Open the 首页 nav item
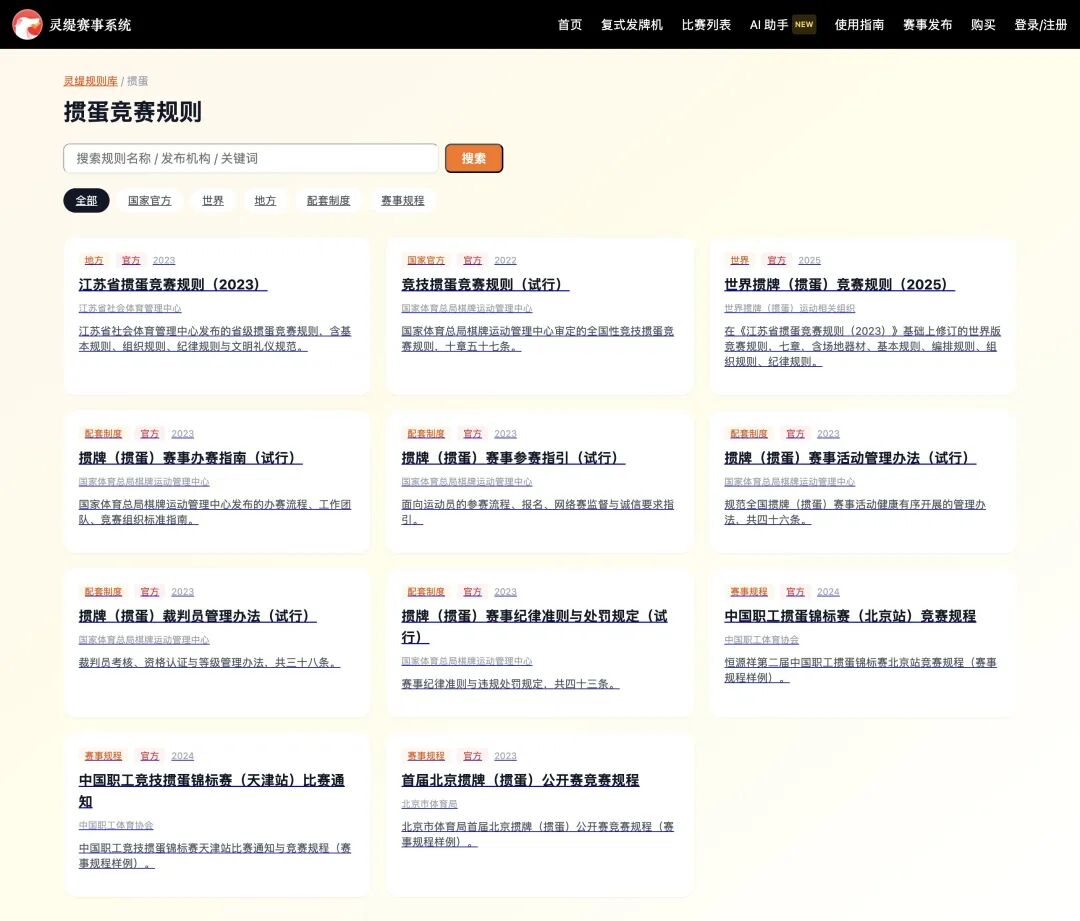Viewport: 1080px width, 921px height. tap(570, 25)
